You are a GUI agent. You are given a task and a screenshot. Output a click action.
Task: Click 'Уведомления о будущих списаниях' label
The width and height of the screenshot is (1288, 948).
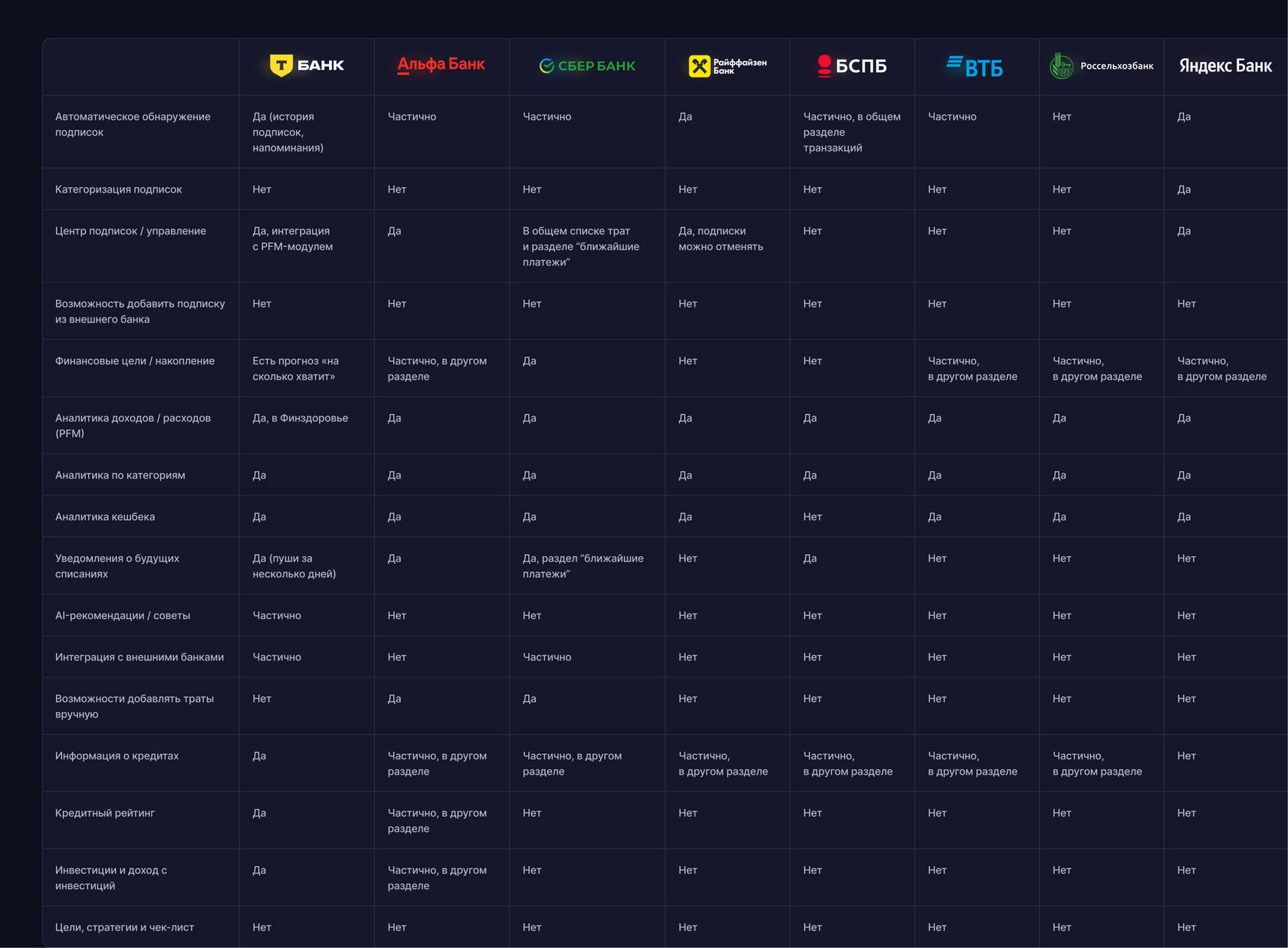click(x=117, y=566)
